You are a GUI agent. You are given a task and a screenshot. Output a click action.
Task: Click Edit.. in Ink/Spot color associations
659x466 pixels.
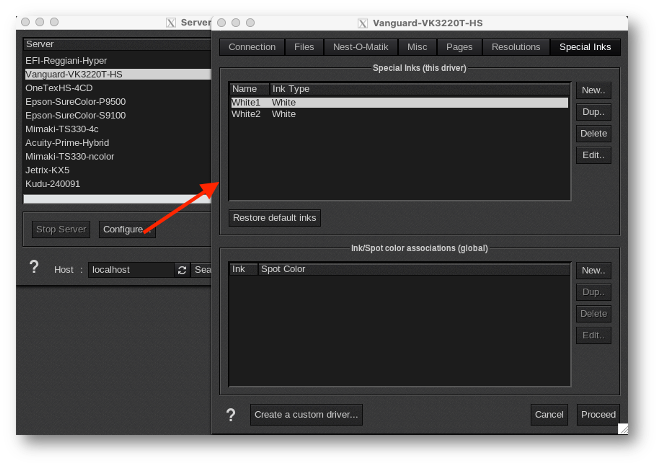click(593, 335)
